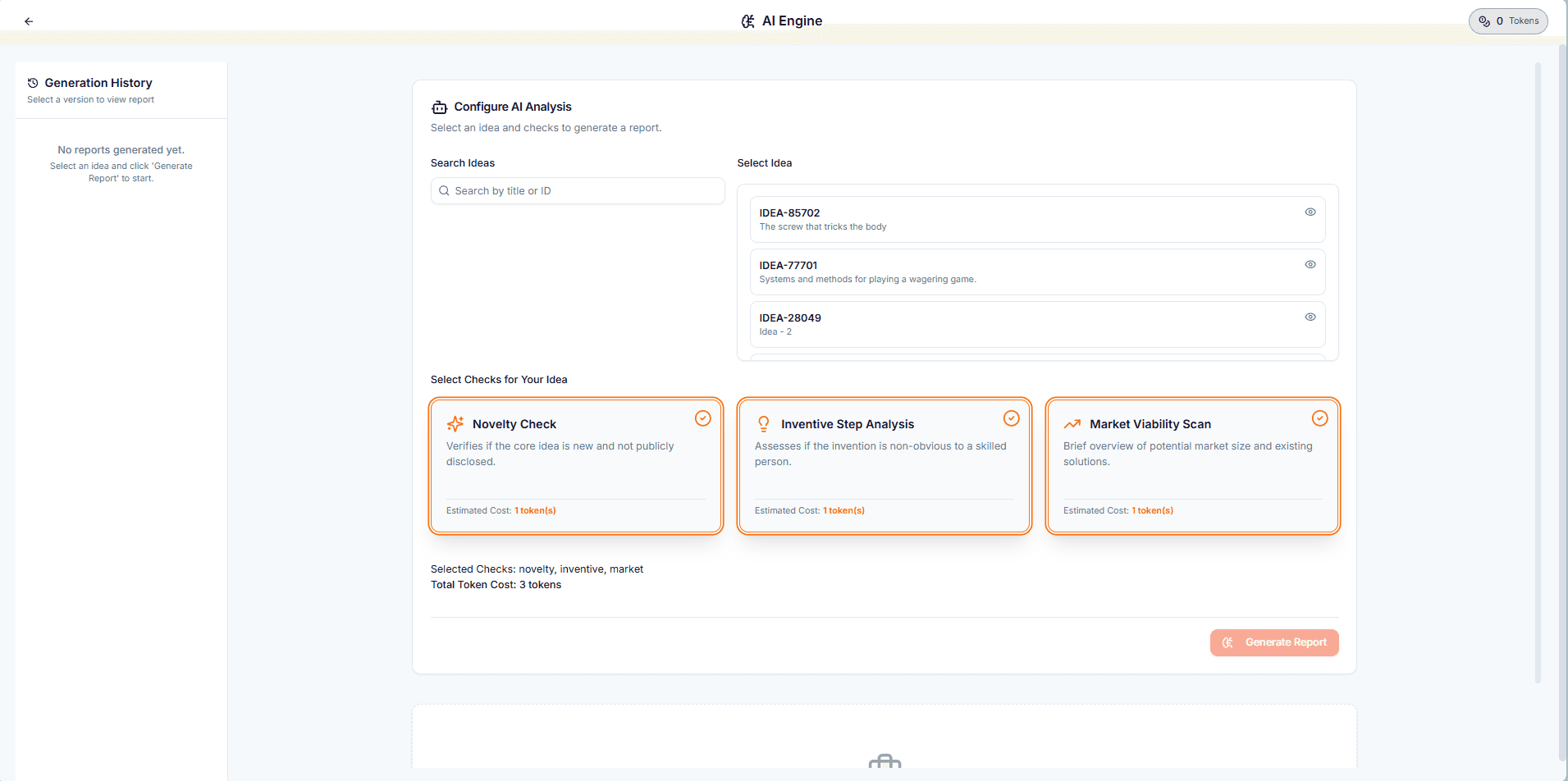Image resolution: width=1568 pixels, height=781 pixels.
Task: Deselect the Market Viability Scan checkmark
Action: (x=1320, y=418)
